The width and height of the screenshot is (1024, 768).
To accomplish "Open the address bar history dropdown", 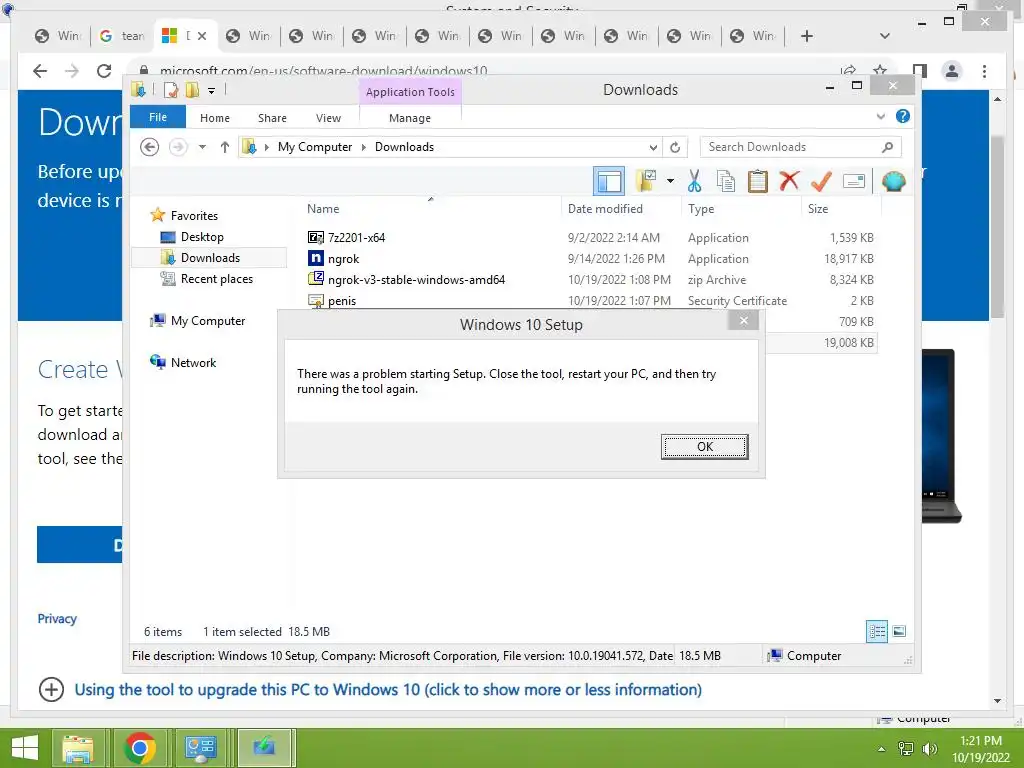I will point(652,147).
